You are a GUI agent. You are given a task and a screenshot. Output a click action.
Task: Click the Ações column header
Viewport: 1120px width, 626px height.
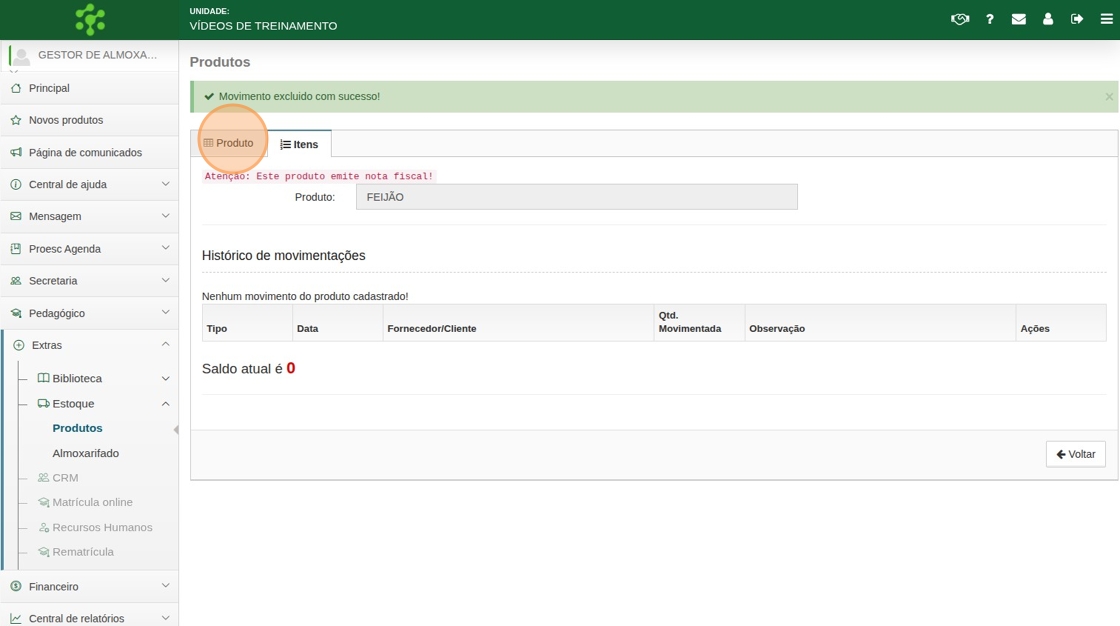click(1061, 323)
